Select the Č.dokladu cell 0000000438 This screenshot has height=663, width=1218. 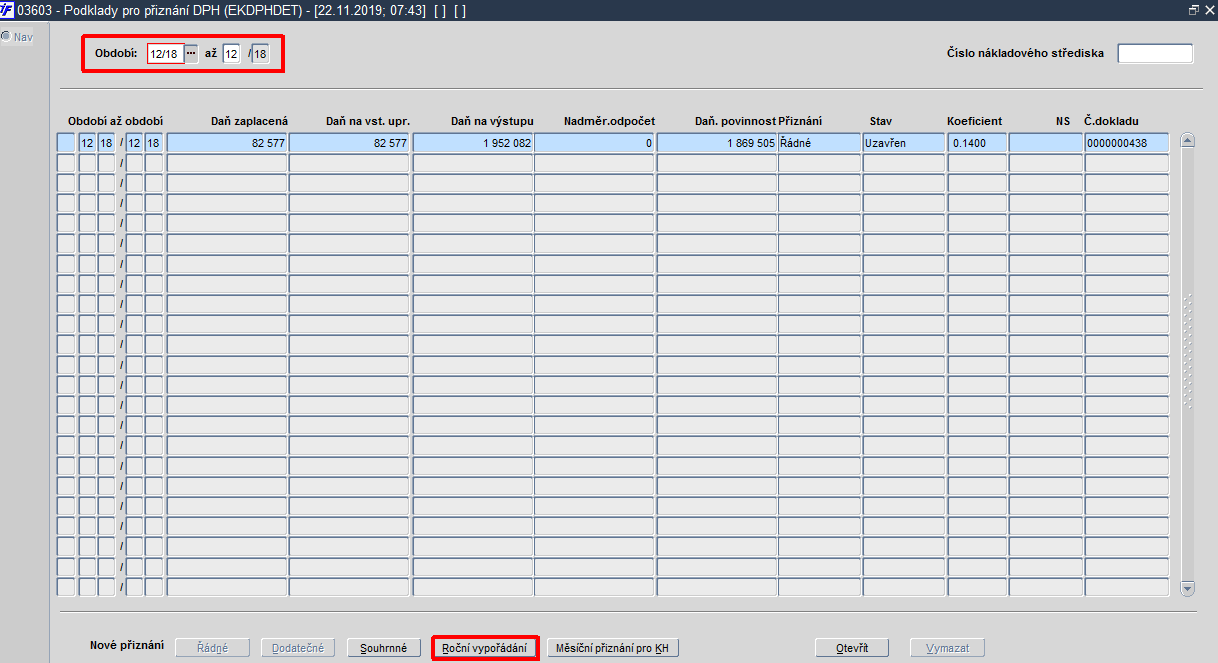1126,143
